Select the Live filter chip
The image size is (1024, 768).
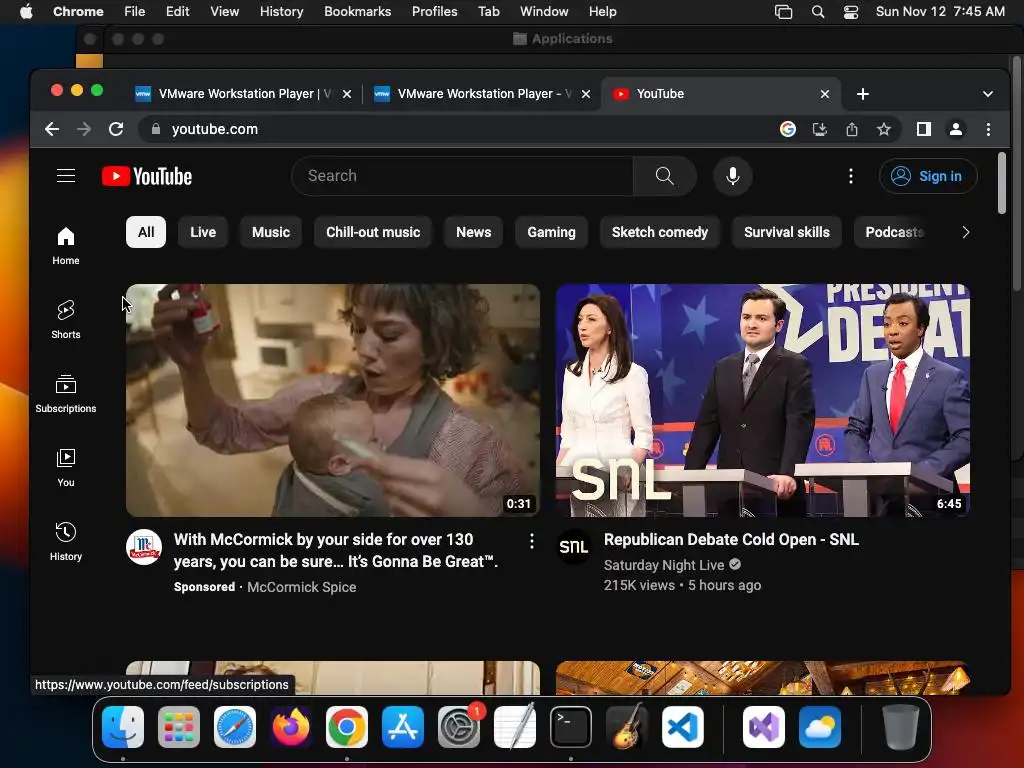click(203, 232)
